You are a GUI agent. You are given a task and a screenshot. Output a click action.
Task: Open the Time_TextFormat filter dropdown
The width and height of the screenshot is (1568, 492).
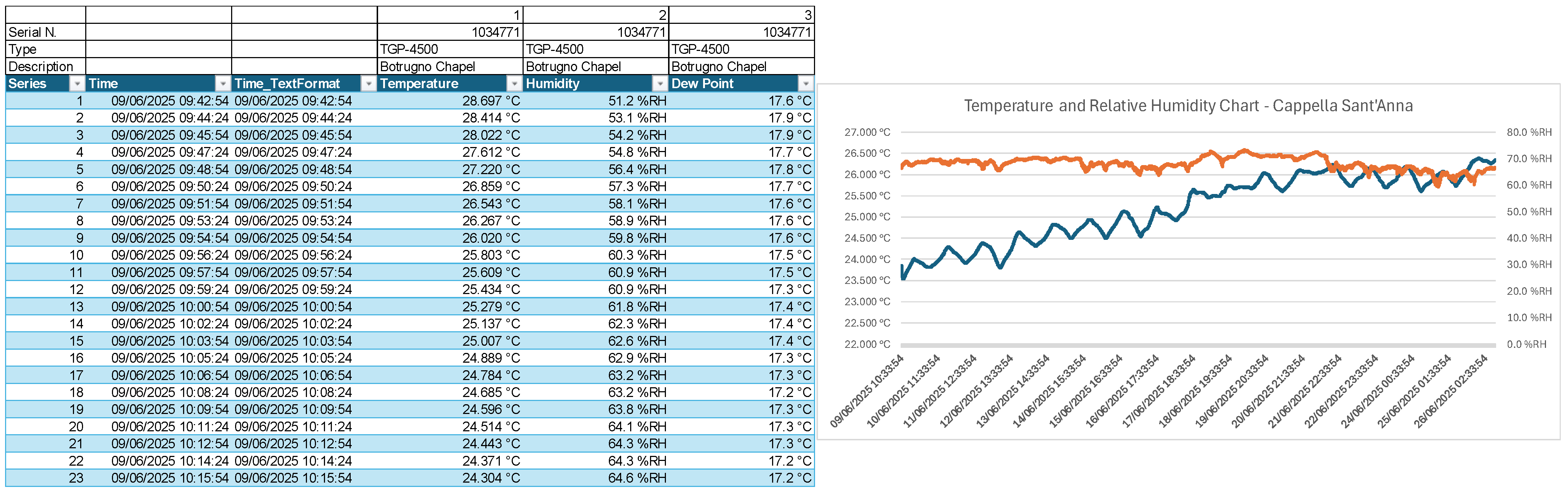point(369,83)
